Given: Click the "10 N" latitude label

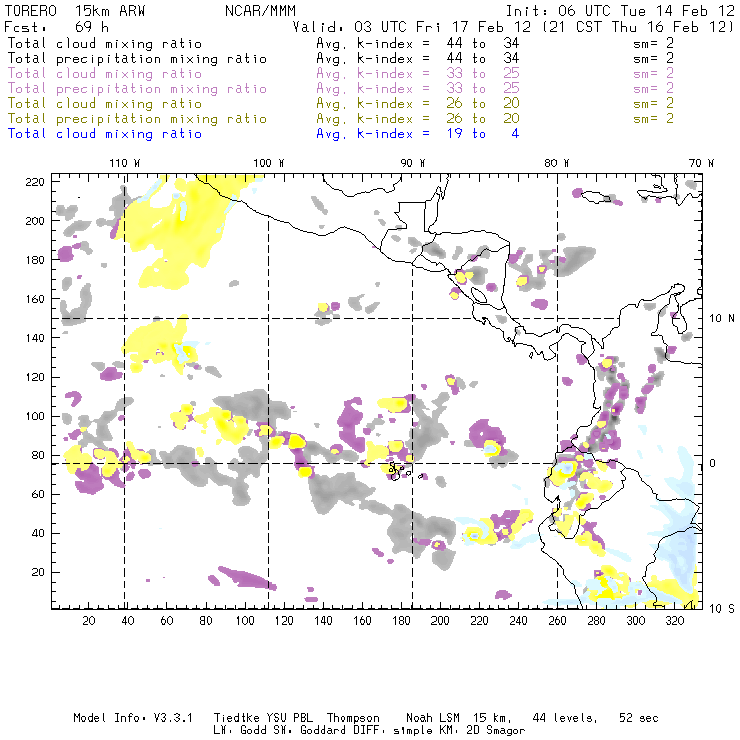Looking at the screenshot, I should tap(722, 319).
